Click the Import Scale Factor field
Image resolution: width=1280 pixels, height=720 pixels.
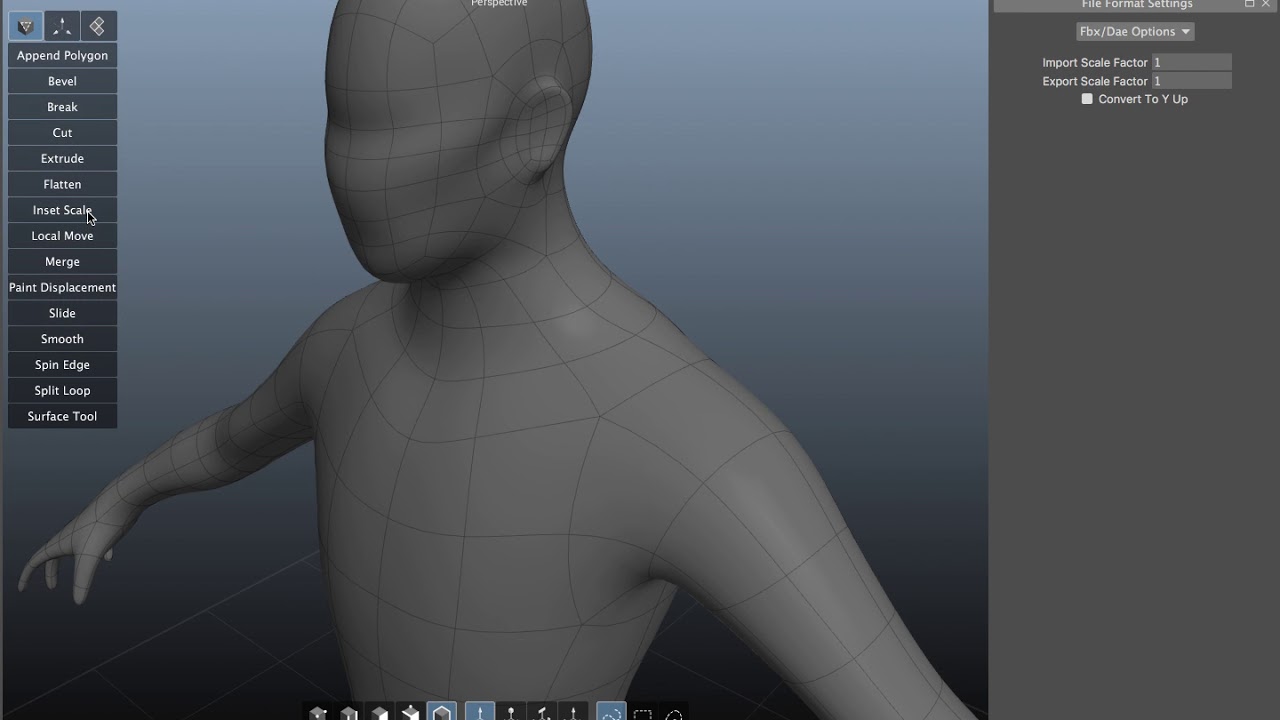pos(1191,62)
